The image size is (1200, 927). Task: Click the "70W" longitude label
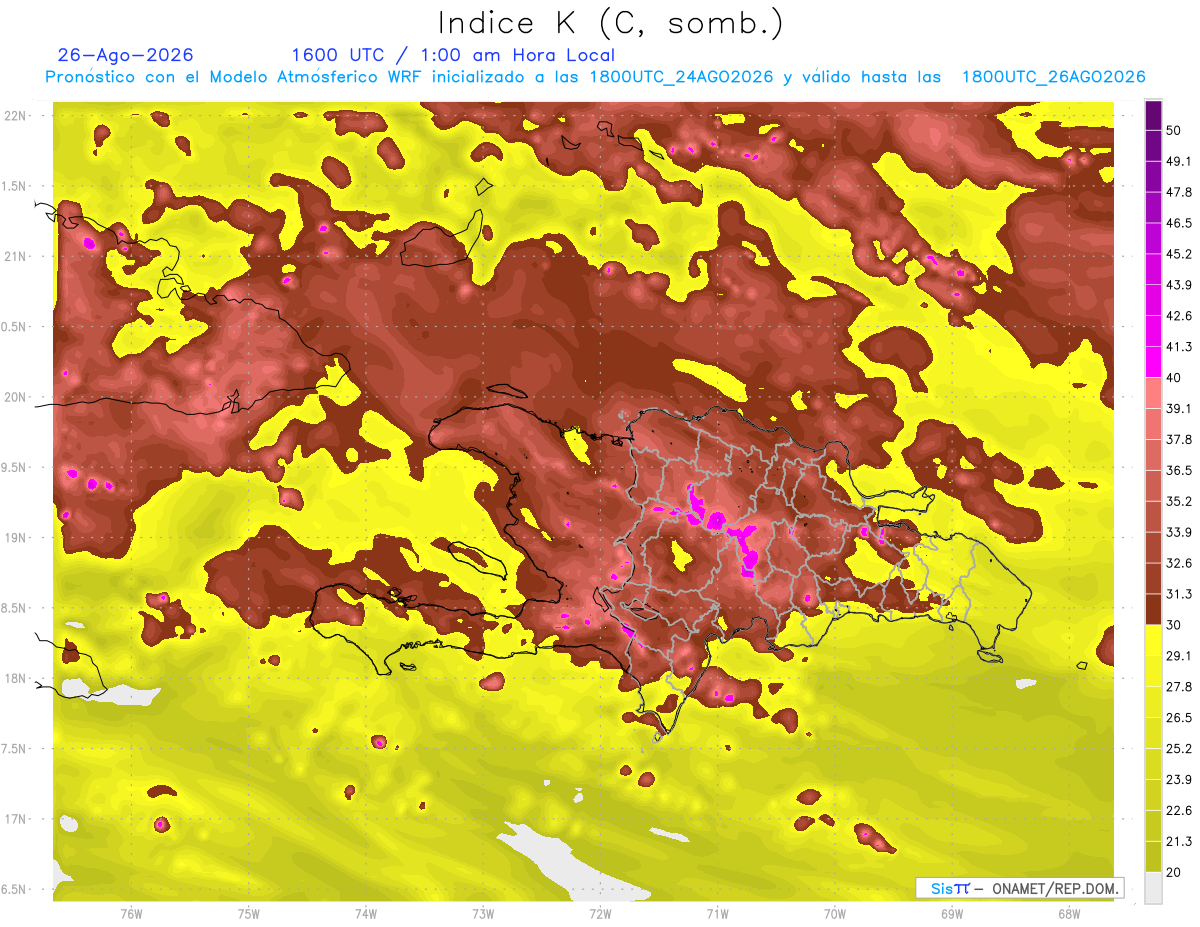point(834,913)
